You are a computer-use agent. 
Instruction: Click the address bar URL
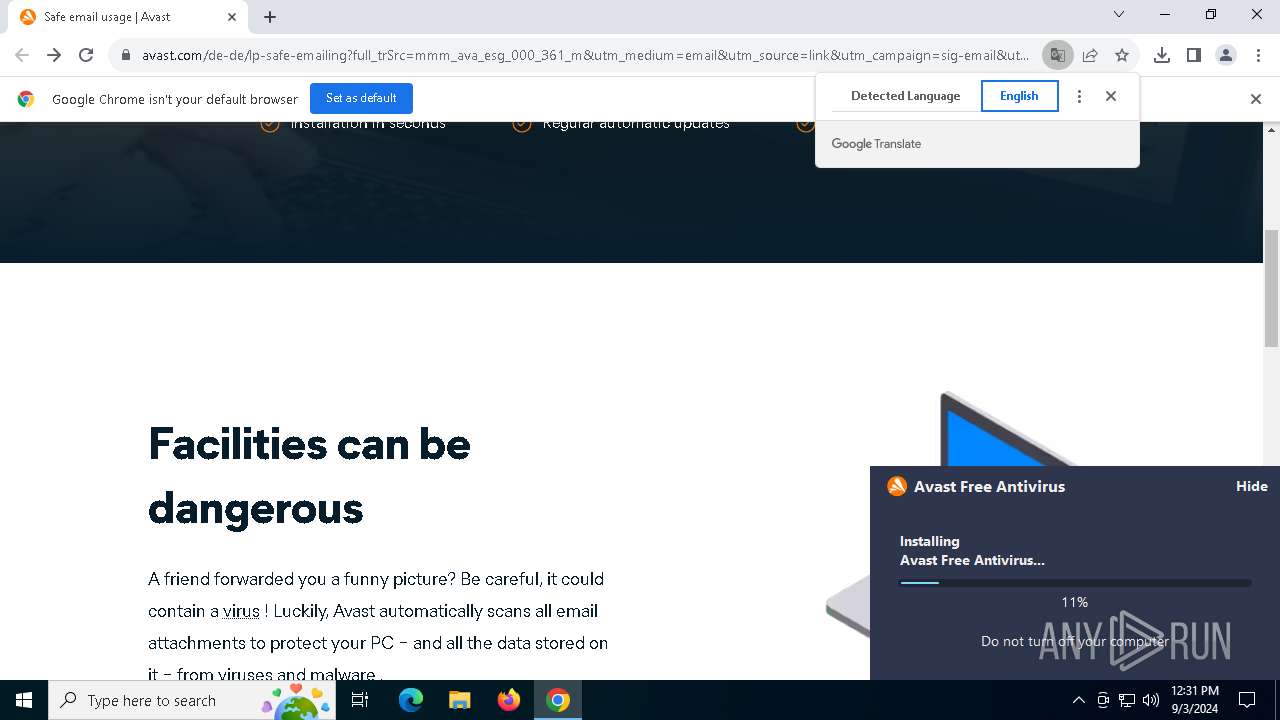point(585,55)
